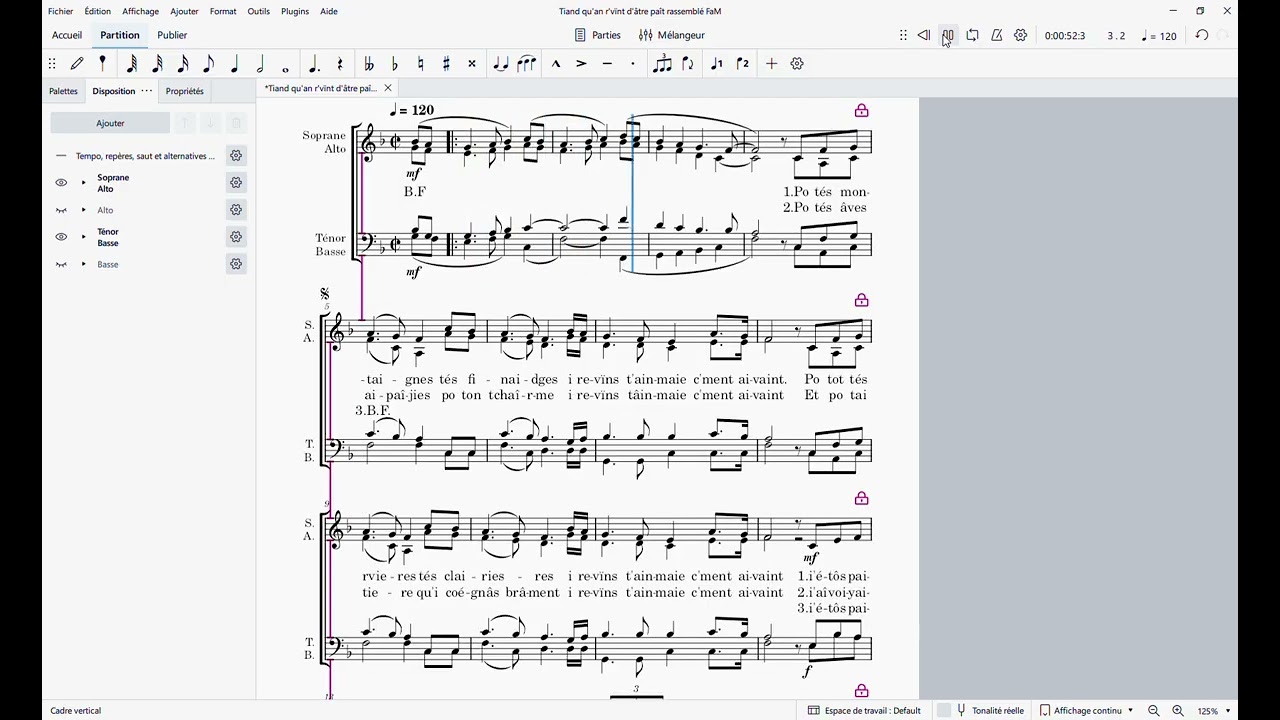The image size is (1280, 720).
Task: Add staccato articulation
Action: [632, 63]
